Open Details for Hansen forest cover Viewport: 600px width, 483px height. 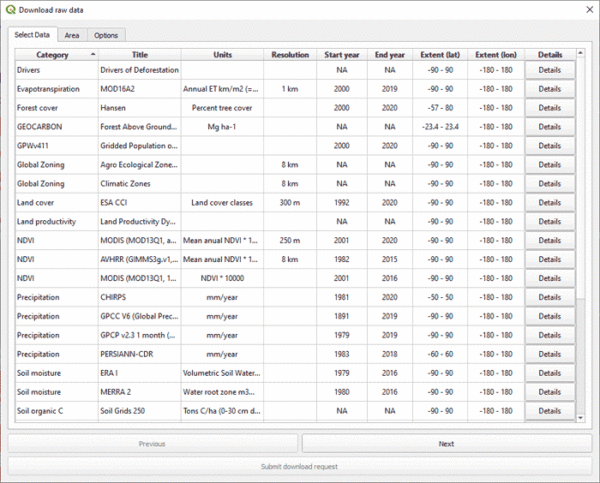click(x=550, y=108)
